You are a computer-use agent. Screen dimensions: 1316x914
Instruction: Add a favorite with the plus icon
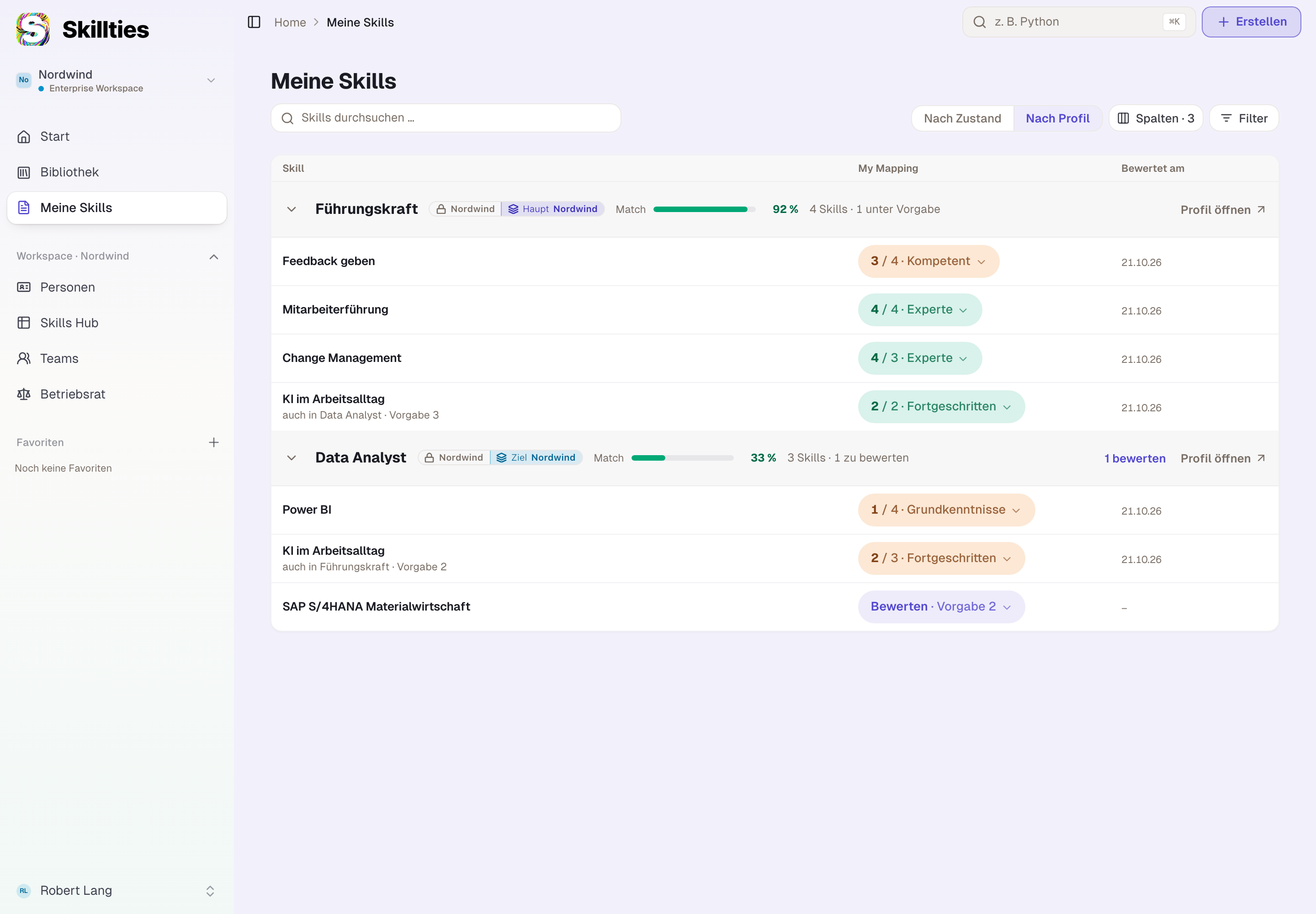pyautogui.click(x=213, y=443)
